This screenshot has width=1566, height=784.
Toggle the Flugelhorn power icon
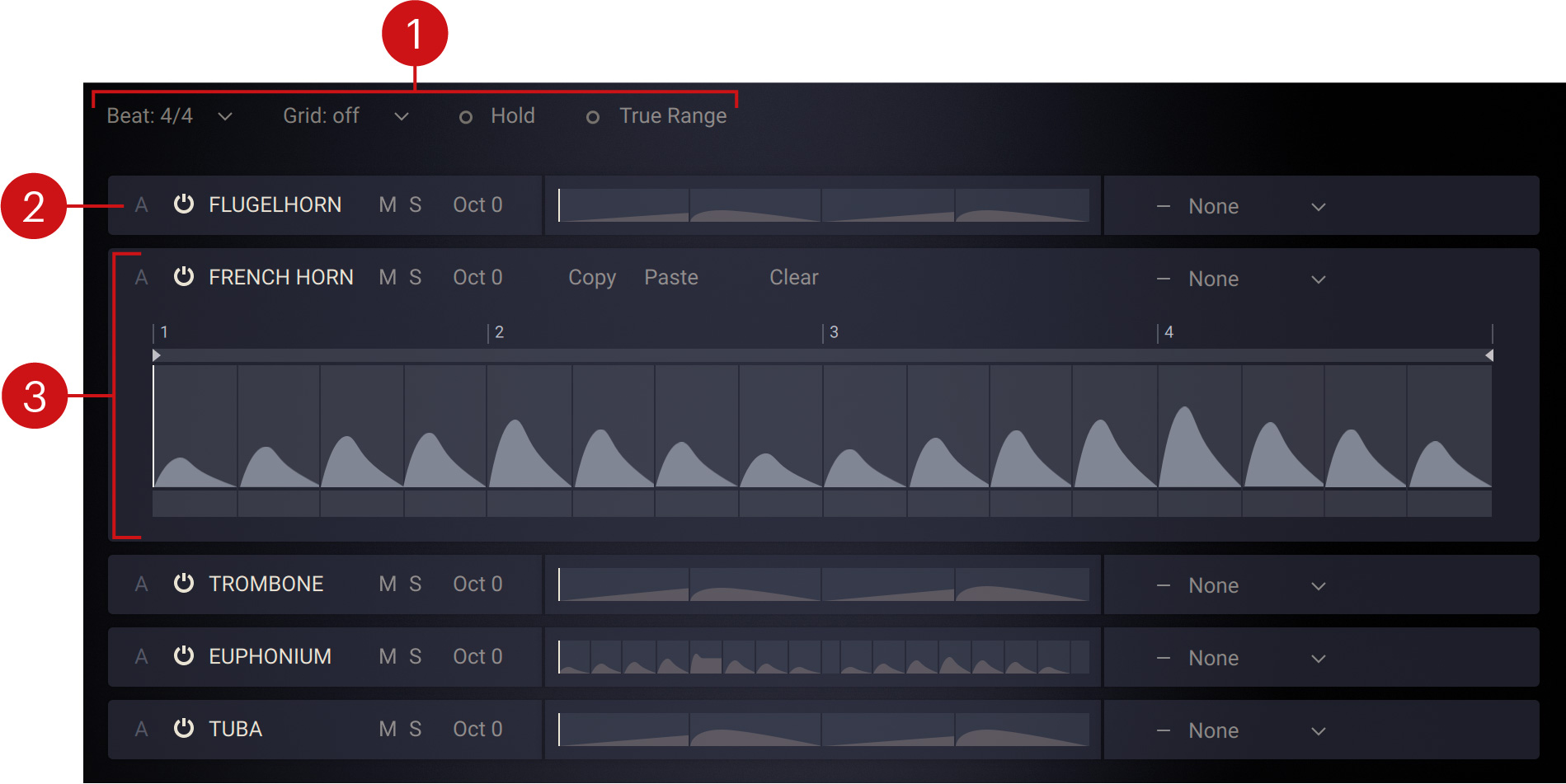[x=183, y=204]
